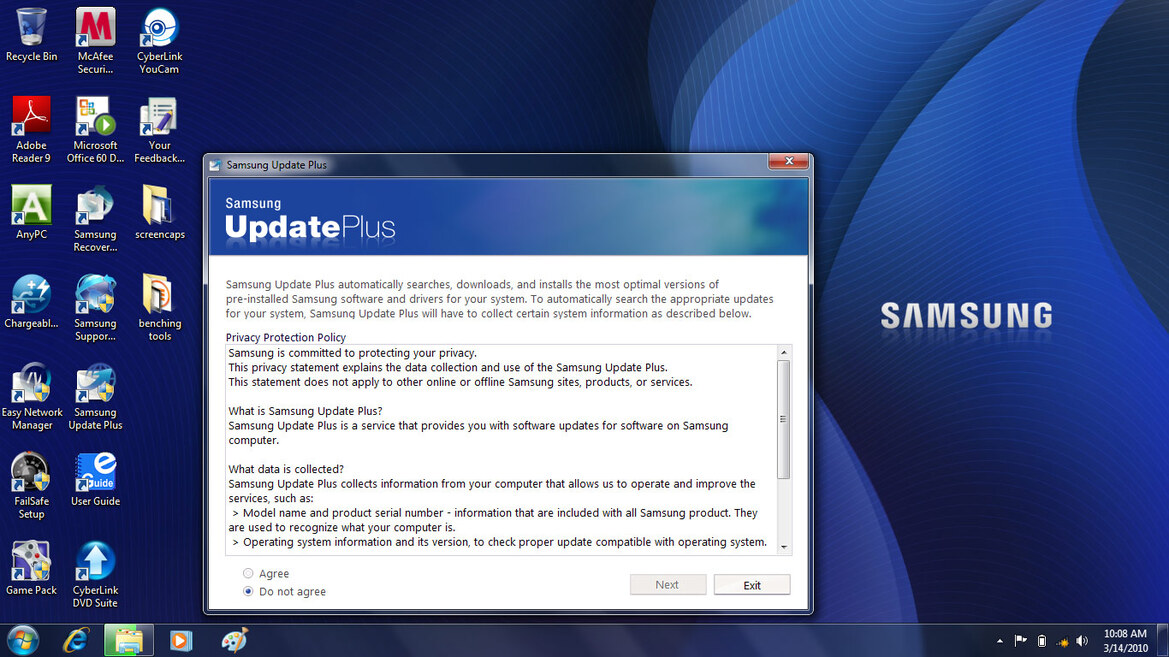Select the Game Pack icon

point(31,568)
